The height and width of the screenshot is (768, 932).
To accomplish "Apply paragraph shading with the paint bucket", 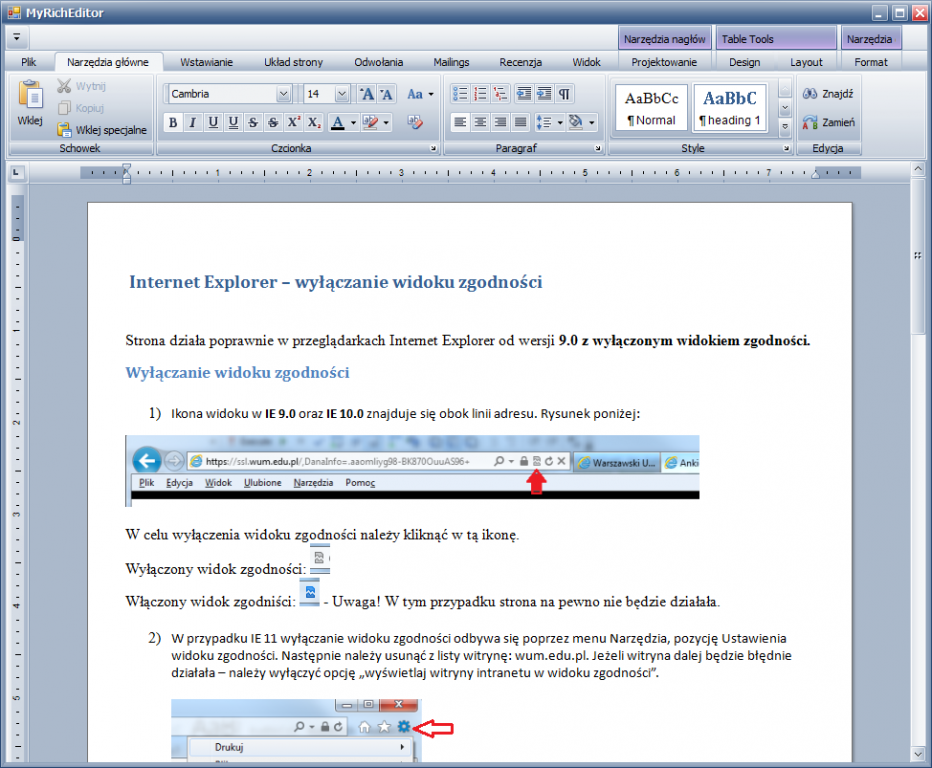I will pos(575,122).
